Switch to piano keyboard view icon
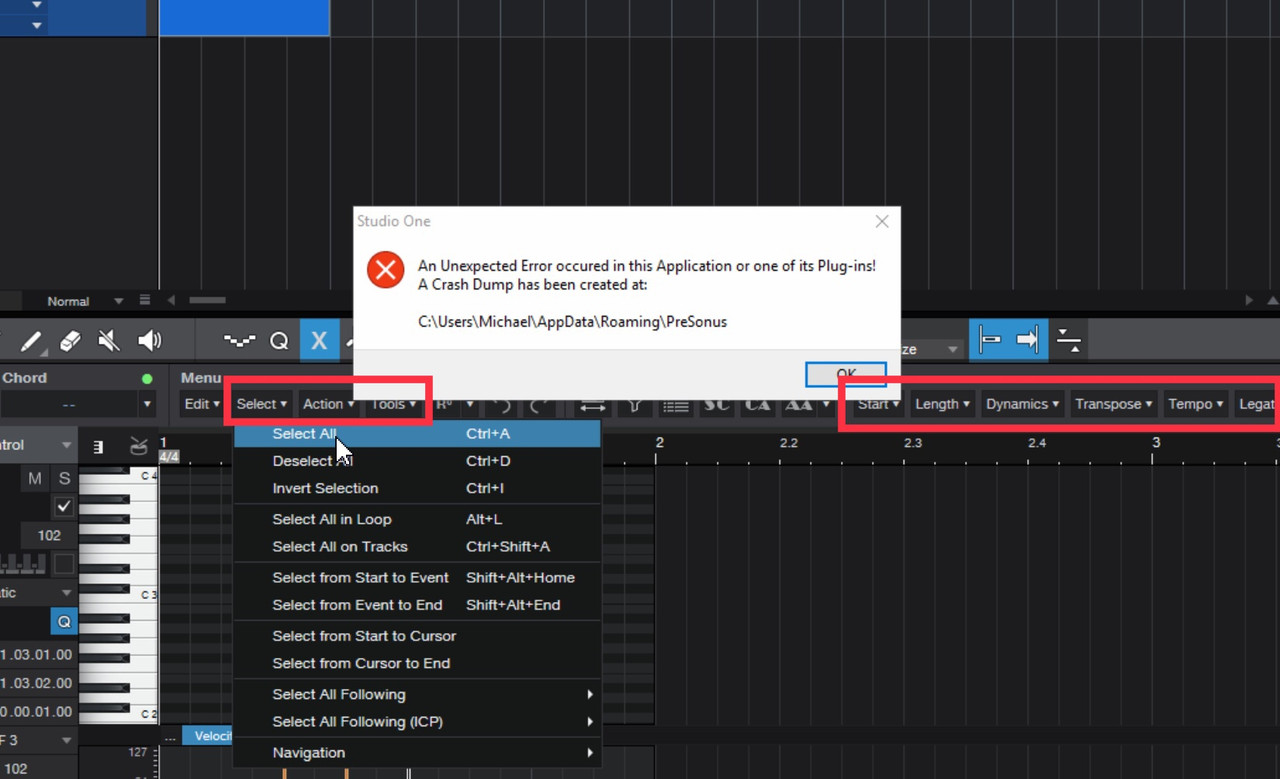The height and width of the screenshot is (779, 1280). [98, 447]
